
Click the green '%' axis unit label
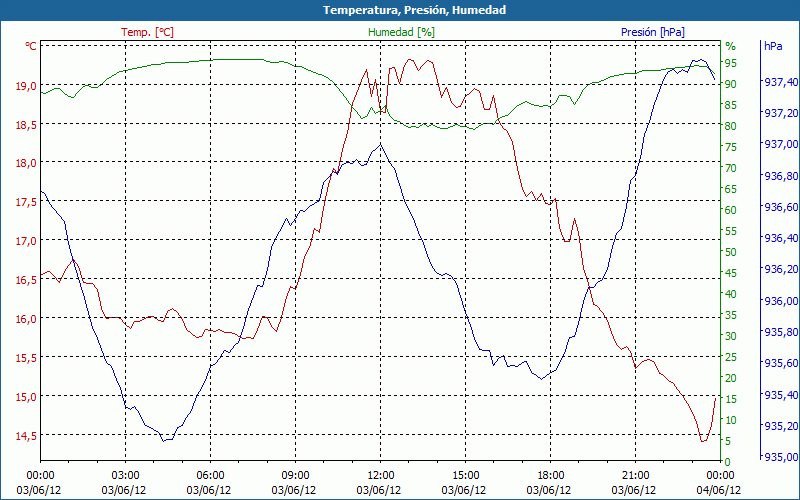tap(731, 46)
